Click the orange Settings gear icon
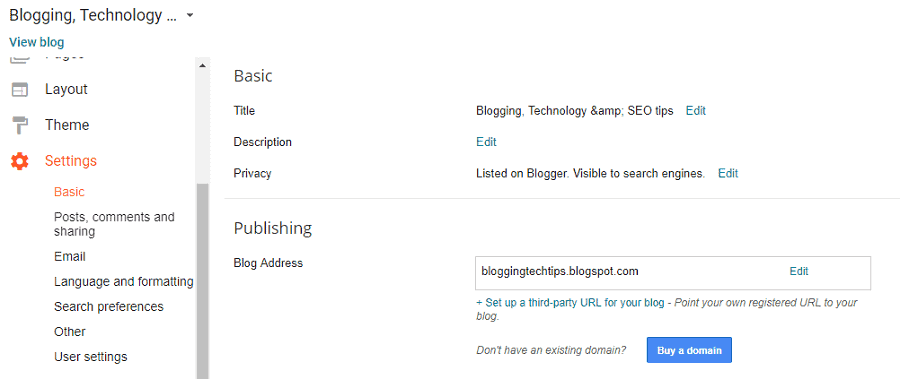900x379 pixels. coord(20,161)
